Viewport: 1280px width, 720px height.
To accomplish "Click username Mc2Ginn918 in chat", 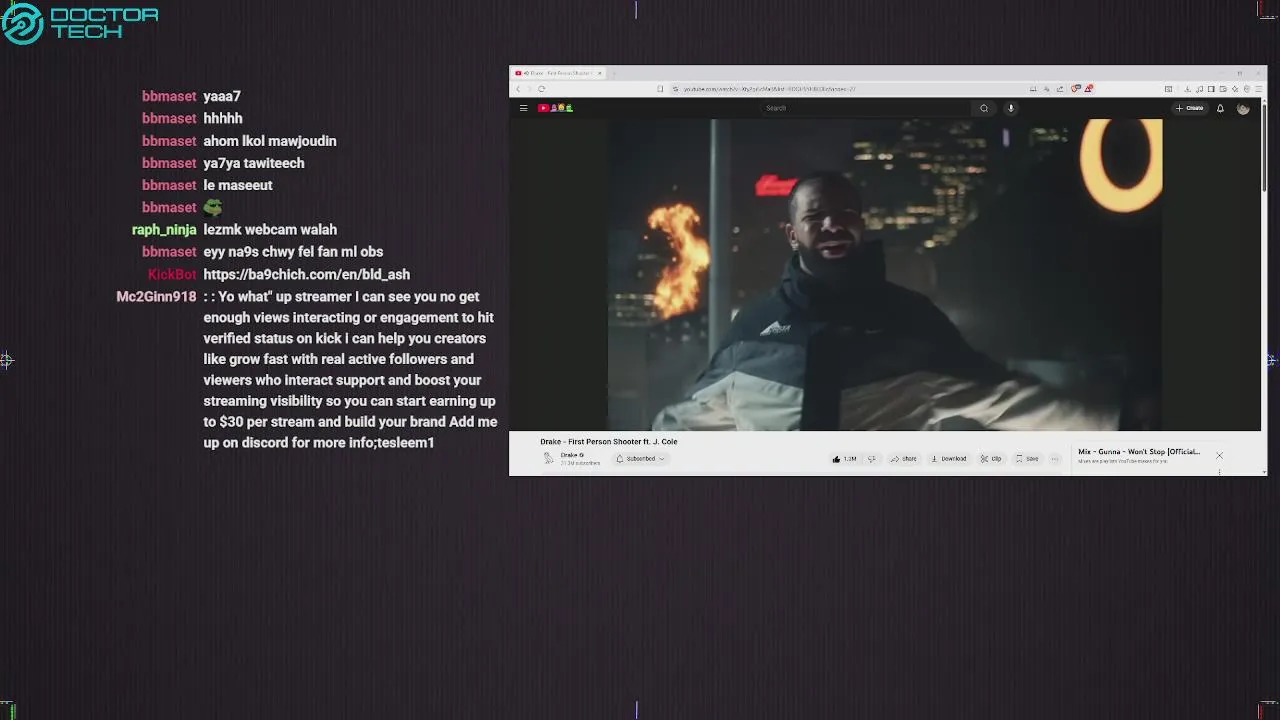I will pyautogui.click(x=156, y=297).
